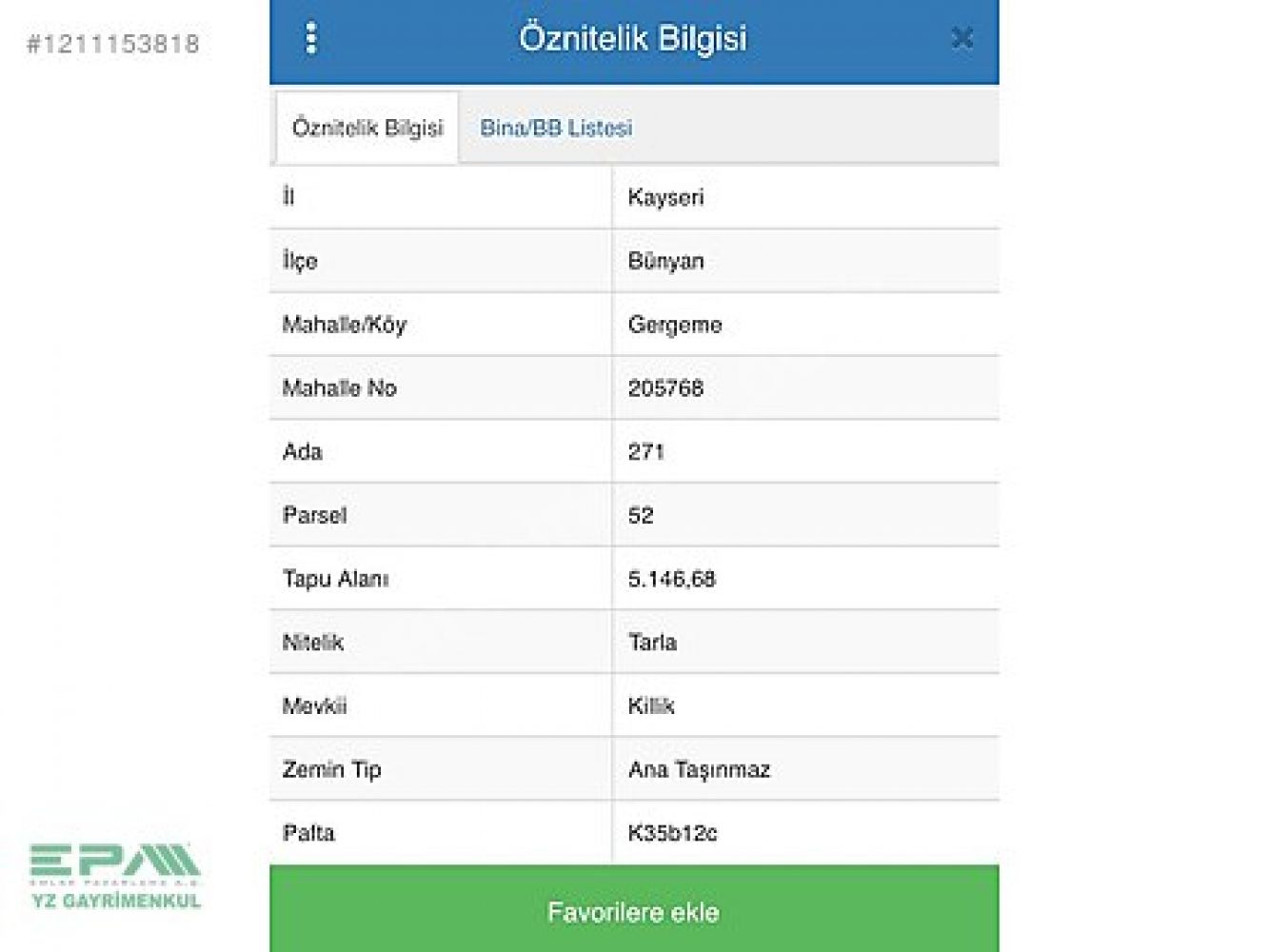1269x952 pixels.
Task: Select the Ada value 271
Action: [x=646, y=451]
